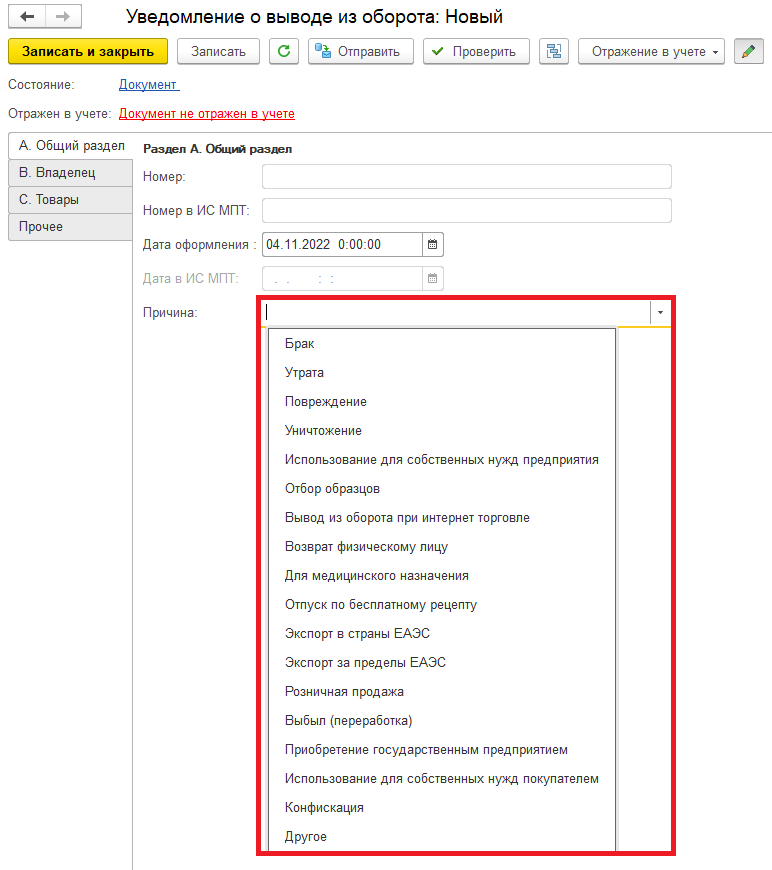Switch to the Прочее tab
The width and height of the screenshot is (772, 870).
pos(70,227)
